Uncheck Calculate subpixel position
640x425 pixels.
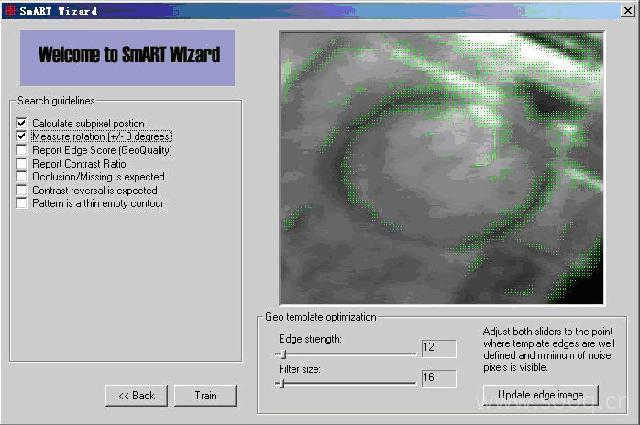22,123
